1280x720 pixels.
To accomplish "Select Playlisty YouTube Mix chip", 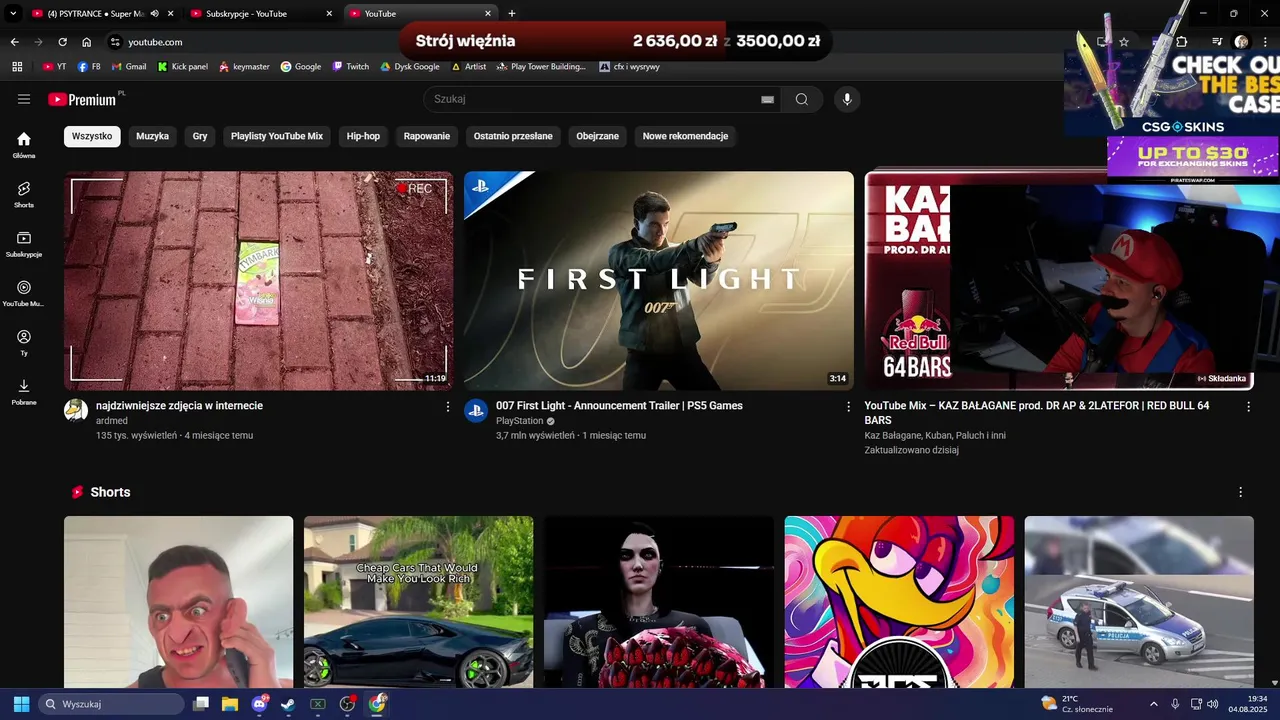I will 277,136.
